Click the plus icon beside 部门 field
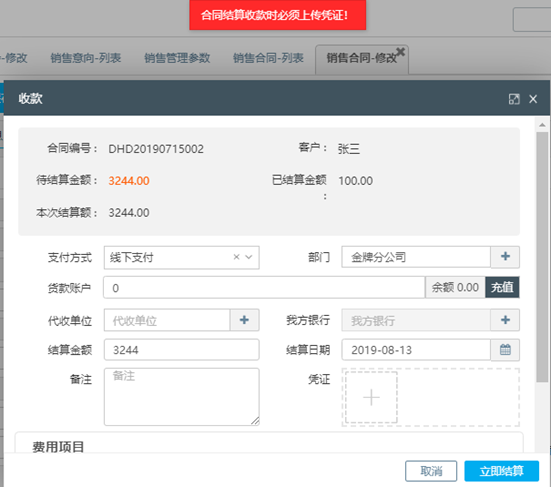 click(x=505, y=257)
